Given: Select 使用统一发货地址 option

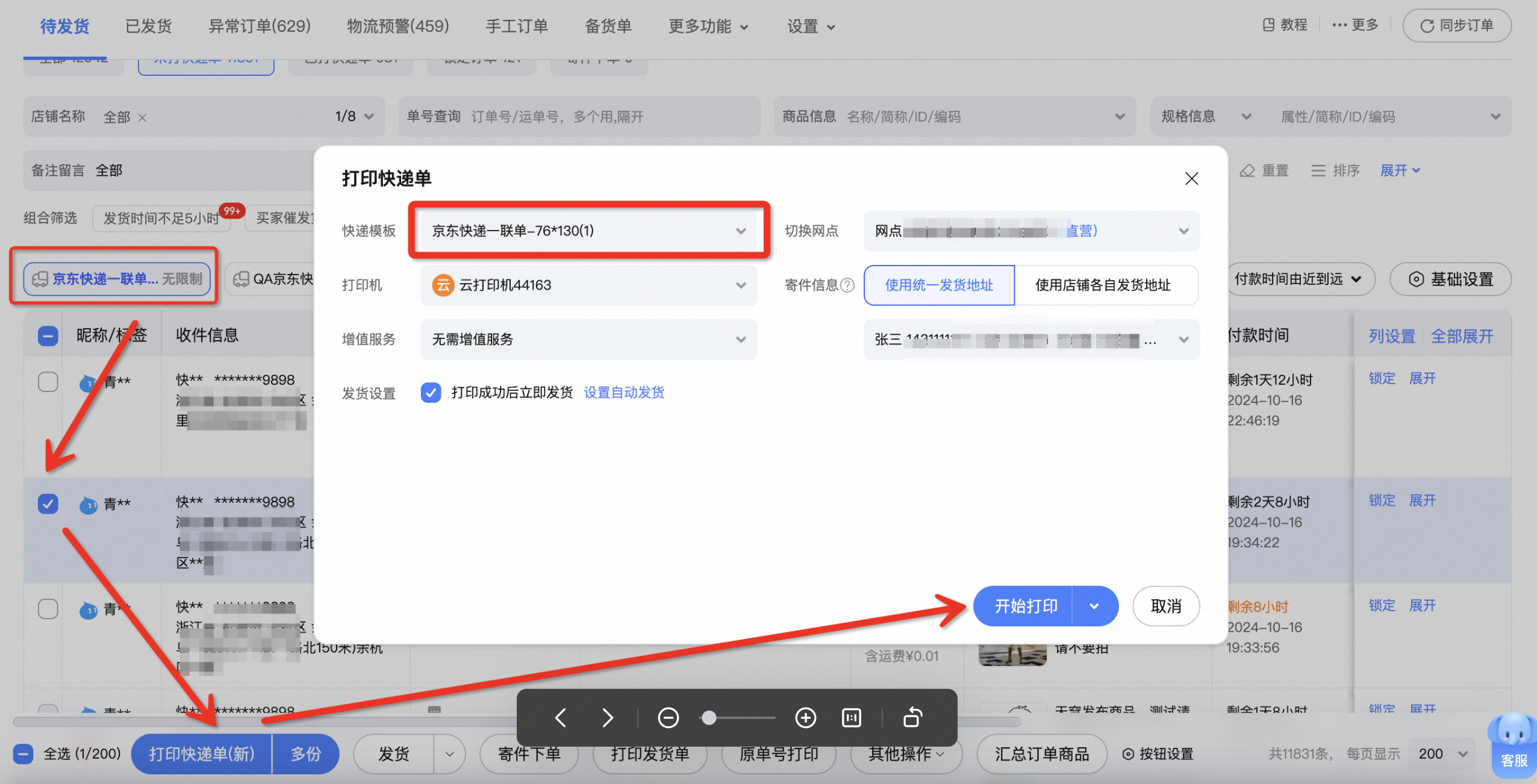Looking at the screenshot, I should pyautogui.click(x=939, y=285).
